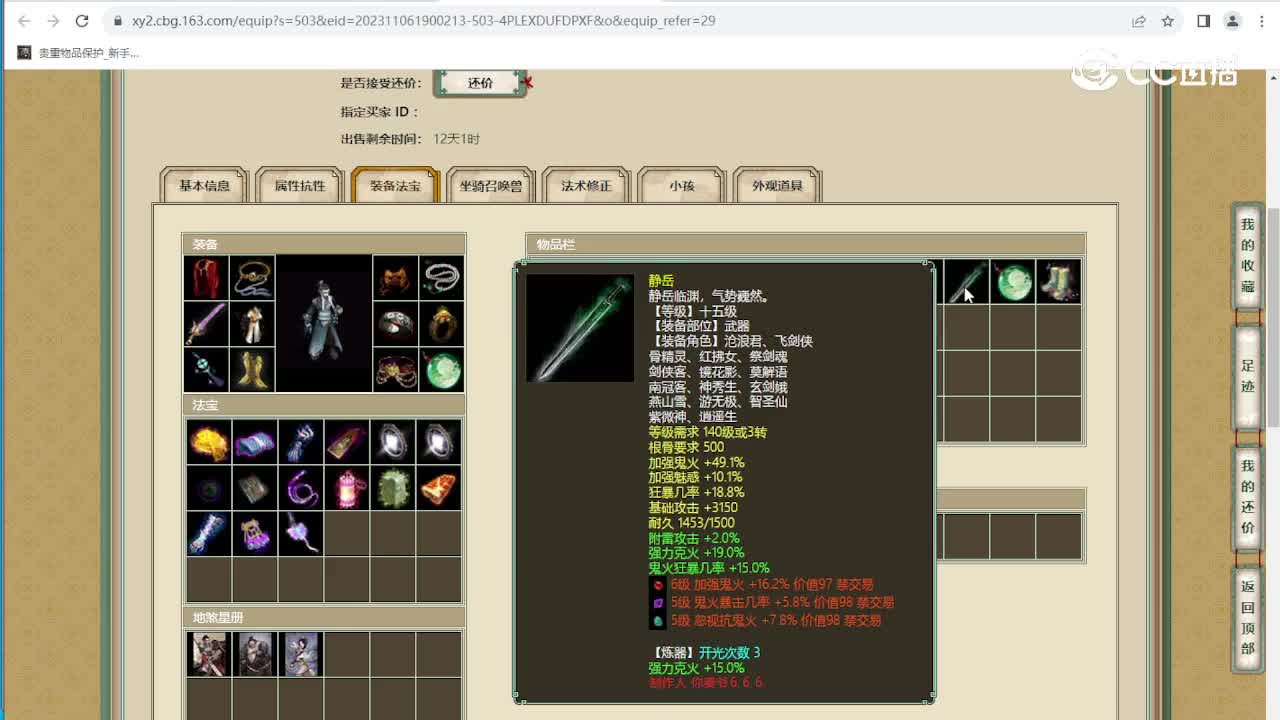
Task: Click the character portrait in equipment panel
Action: pyautogui.click(x=324, y=324)
